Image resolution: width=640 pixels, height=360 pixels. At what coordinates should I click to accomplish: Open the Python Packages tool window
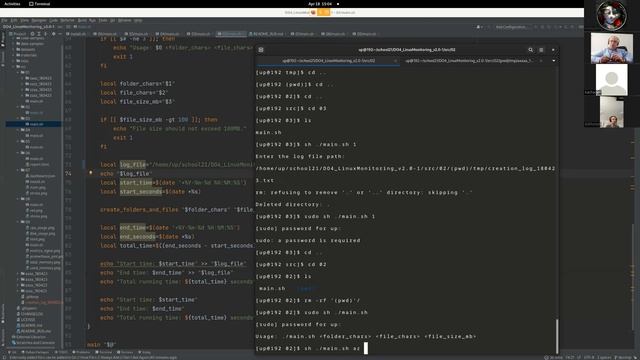36,352
